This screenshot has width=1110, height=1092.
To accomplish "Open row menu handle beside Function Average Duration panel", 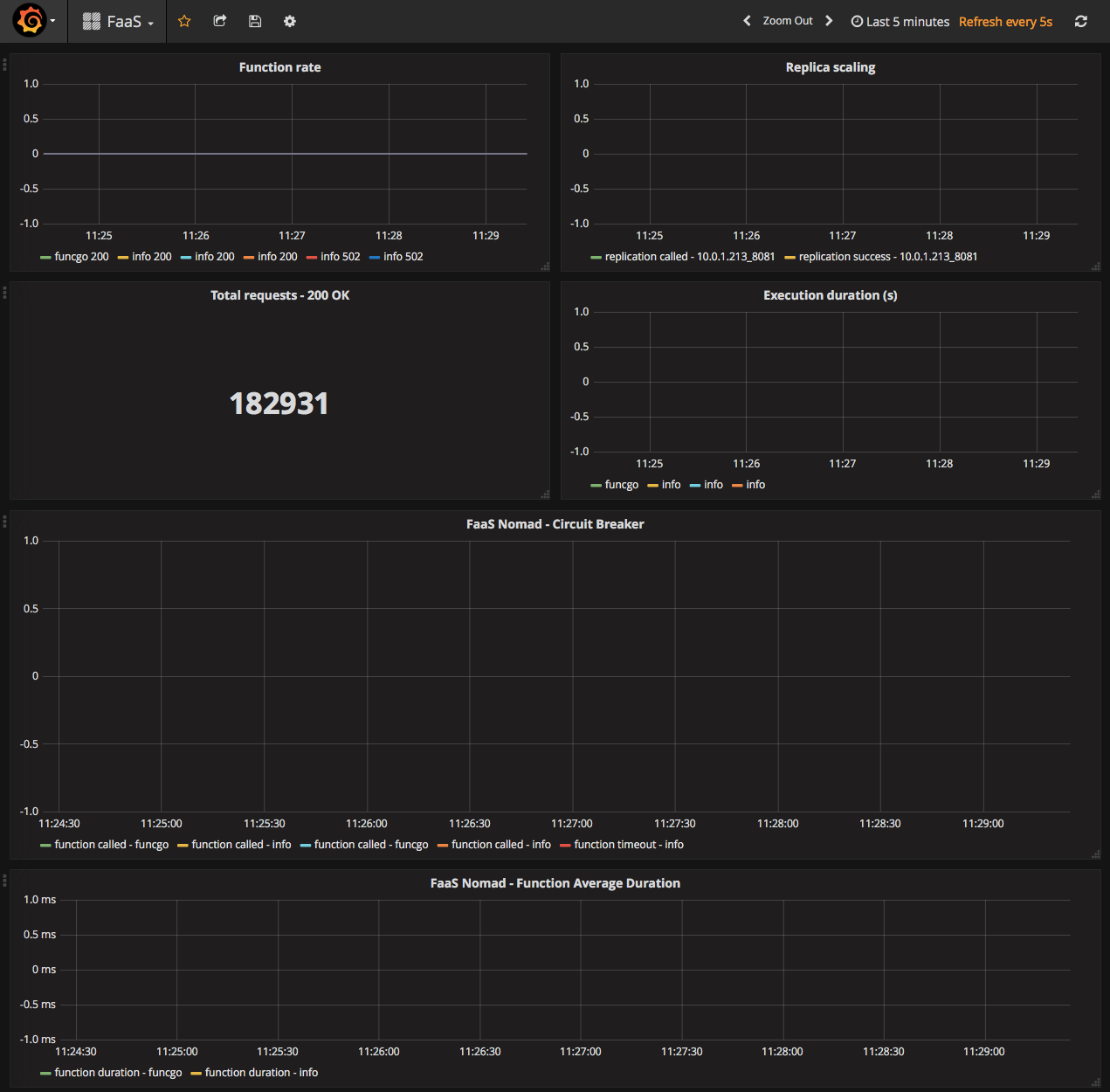I will click(4, 880).
